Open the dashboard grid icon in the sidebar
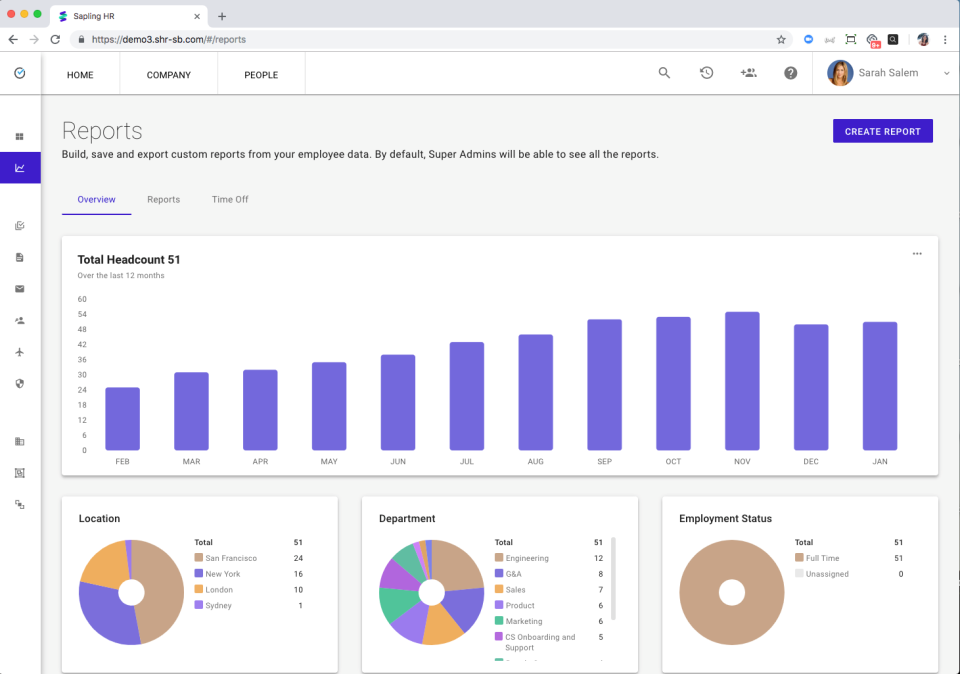This screenshot has width=960, height=674. point(20,135)
